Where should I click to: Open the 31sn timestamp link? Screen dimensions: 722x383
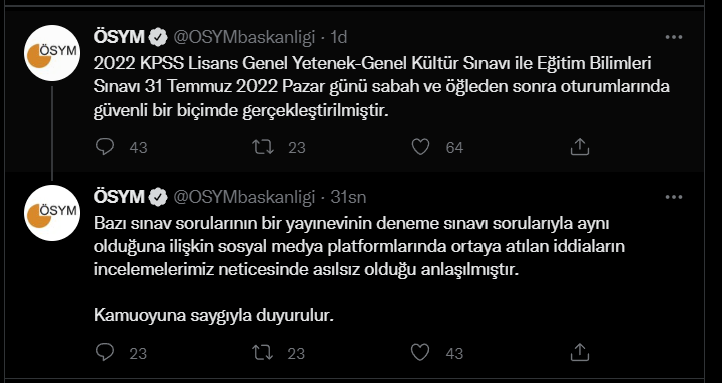(349, 197)
